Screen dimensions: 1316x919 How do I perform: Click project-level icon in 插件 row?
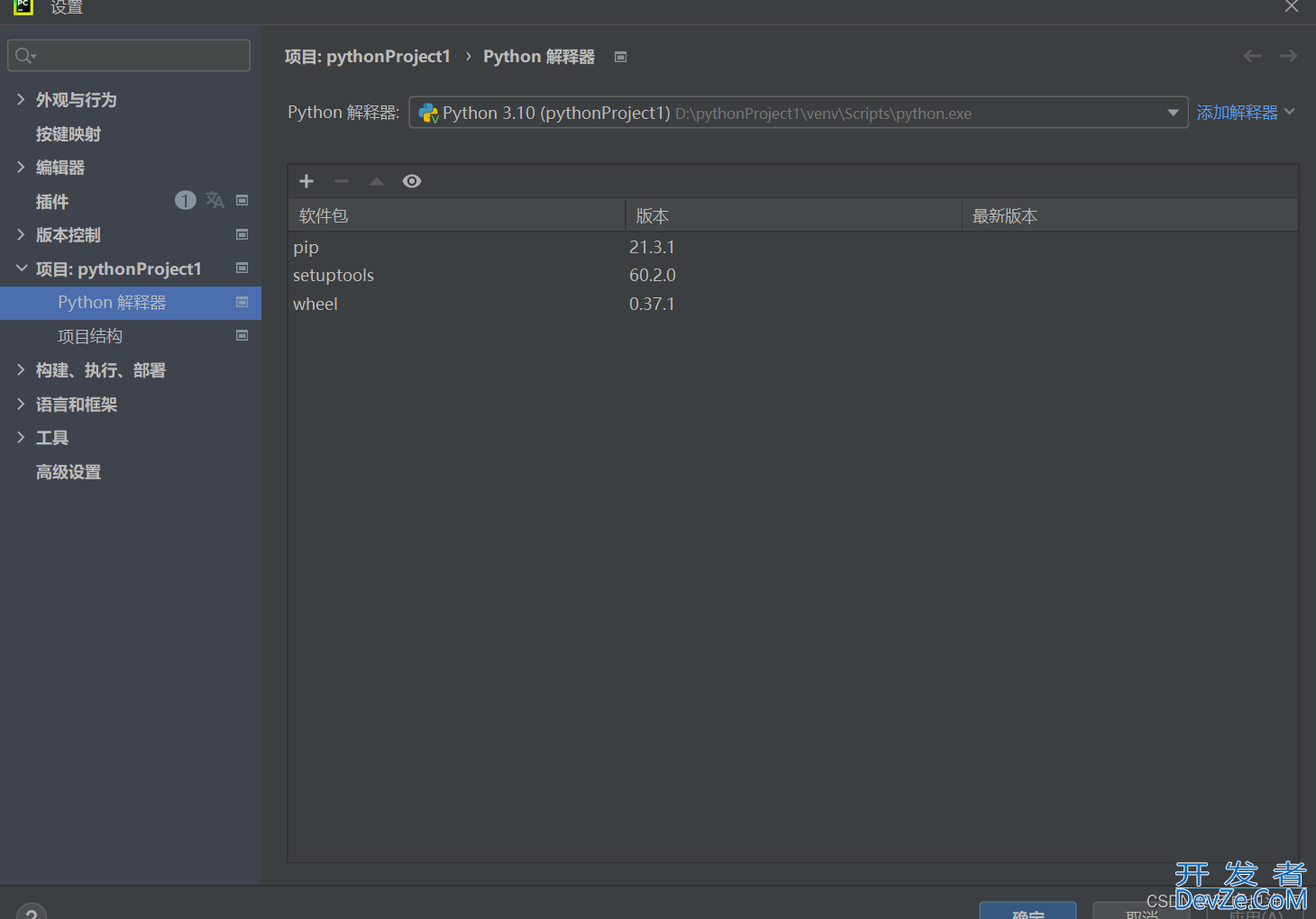[242, 200]
